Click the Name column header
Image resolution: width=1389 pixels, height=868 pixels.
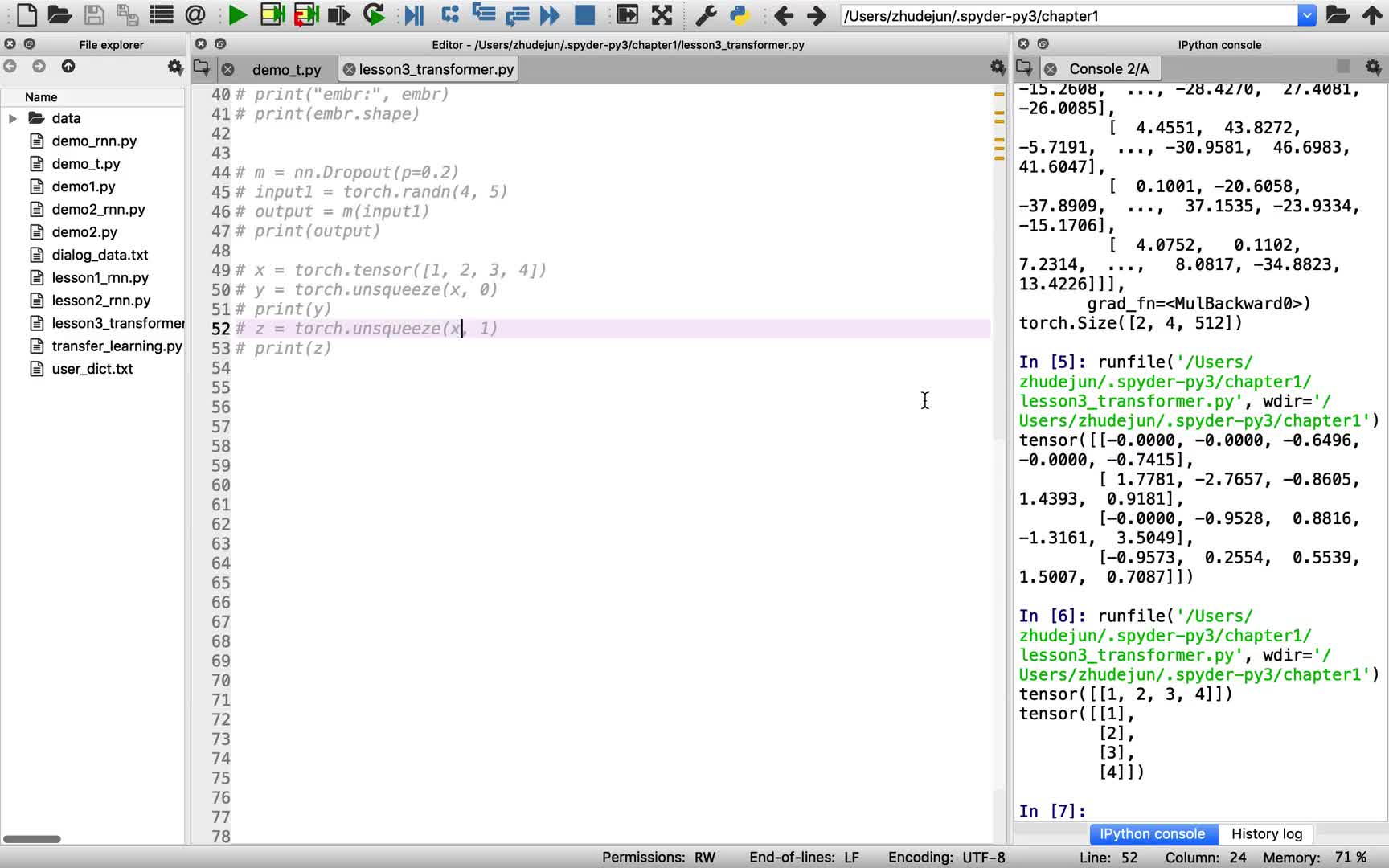(x=92, y=97)
